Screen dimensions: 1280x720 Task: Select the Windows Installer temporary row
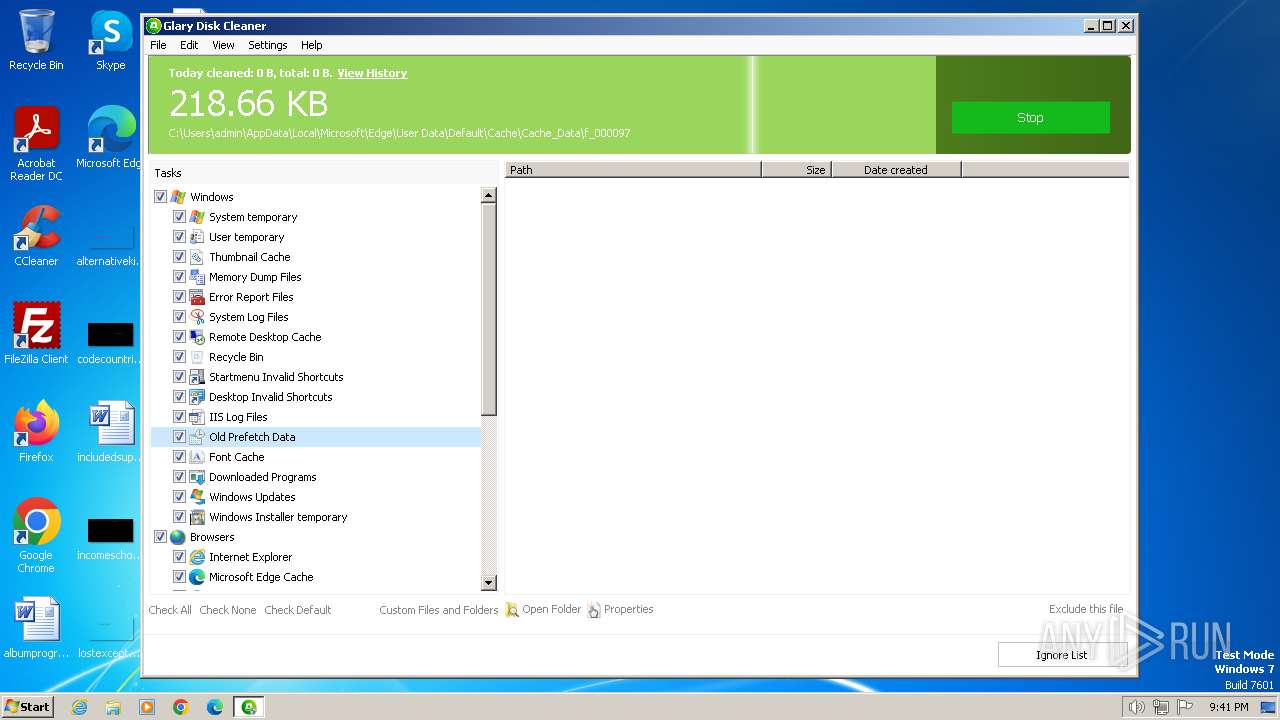[316, 517]
